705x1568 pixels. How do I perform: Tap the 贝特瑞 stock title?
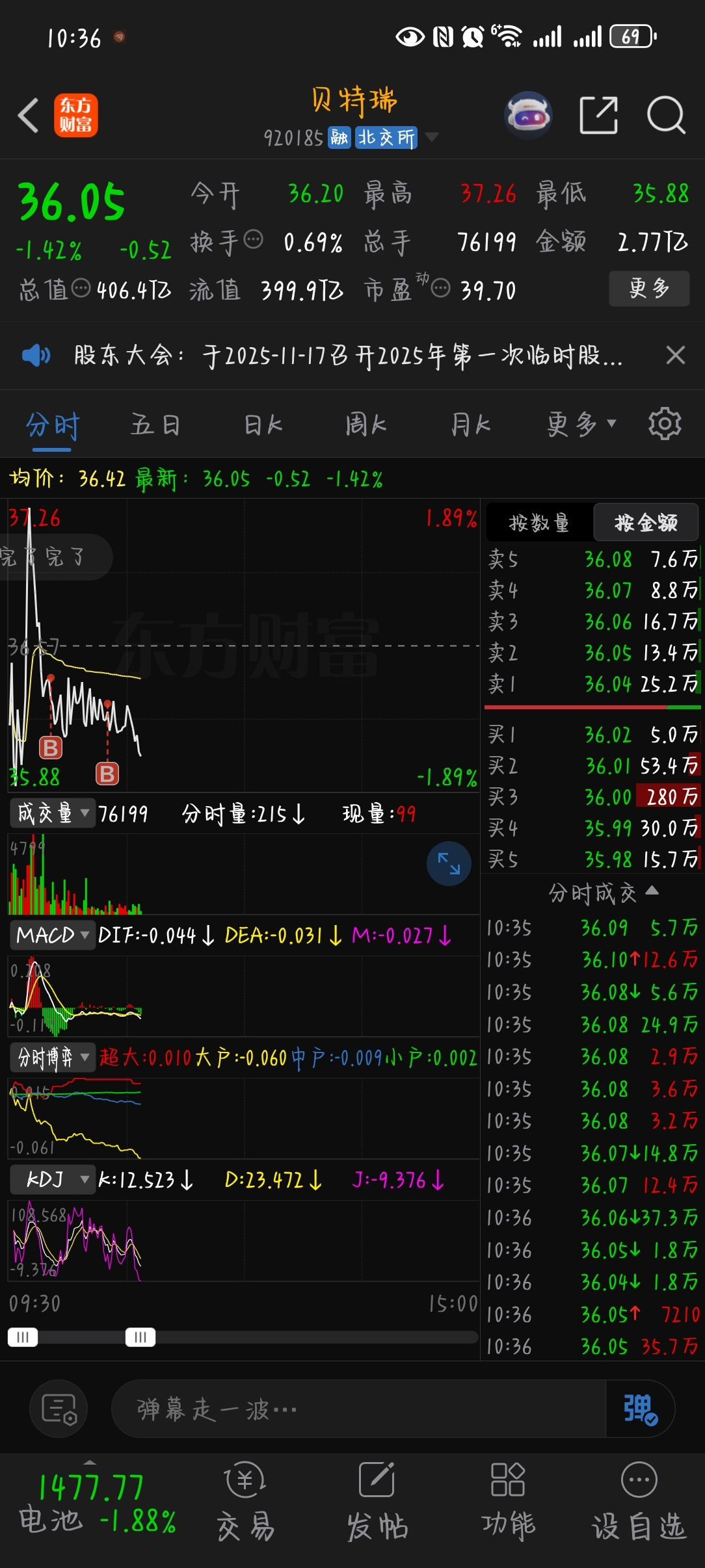(x=354, y=101)
